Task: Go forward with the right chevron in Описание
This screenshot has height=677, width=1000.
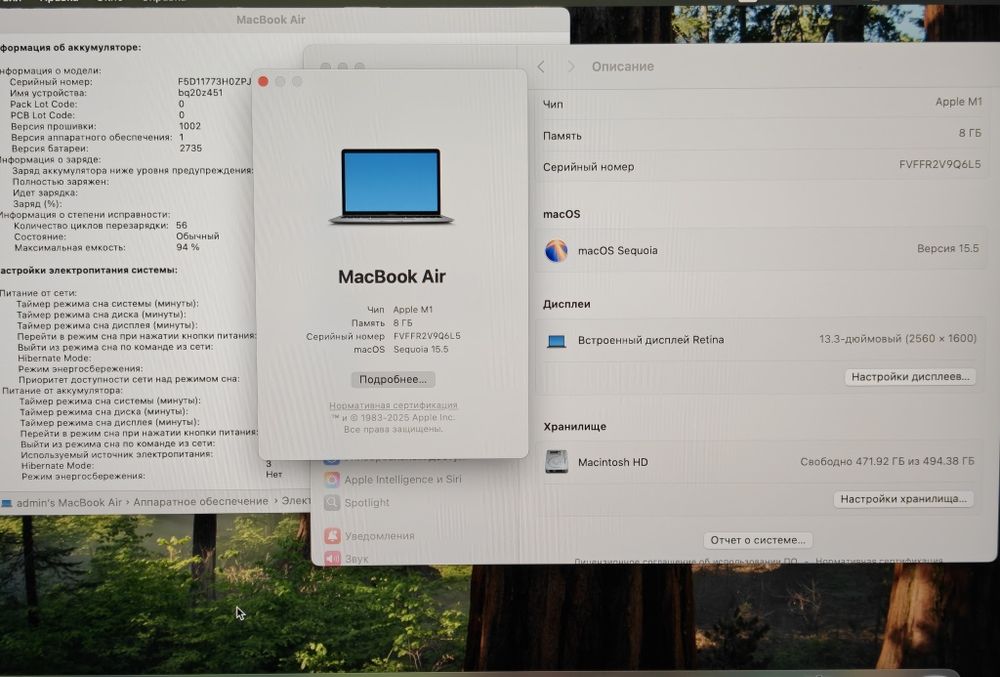Action: pyautogui.click(x=571, y=66)
